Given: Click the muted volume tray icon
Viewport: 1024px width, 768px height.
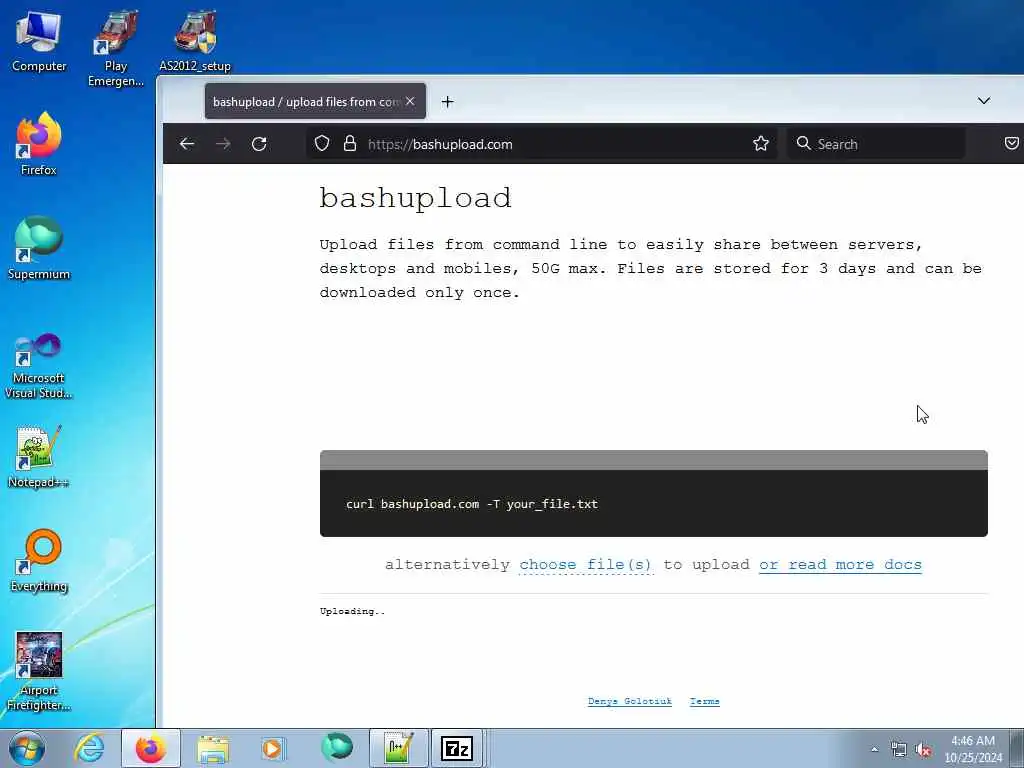Looking at the screenshot, I should 923,749.
